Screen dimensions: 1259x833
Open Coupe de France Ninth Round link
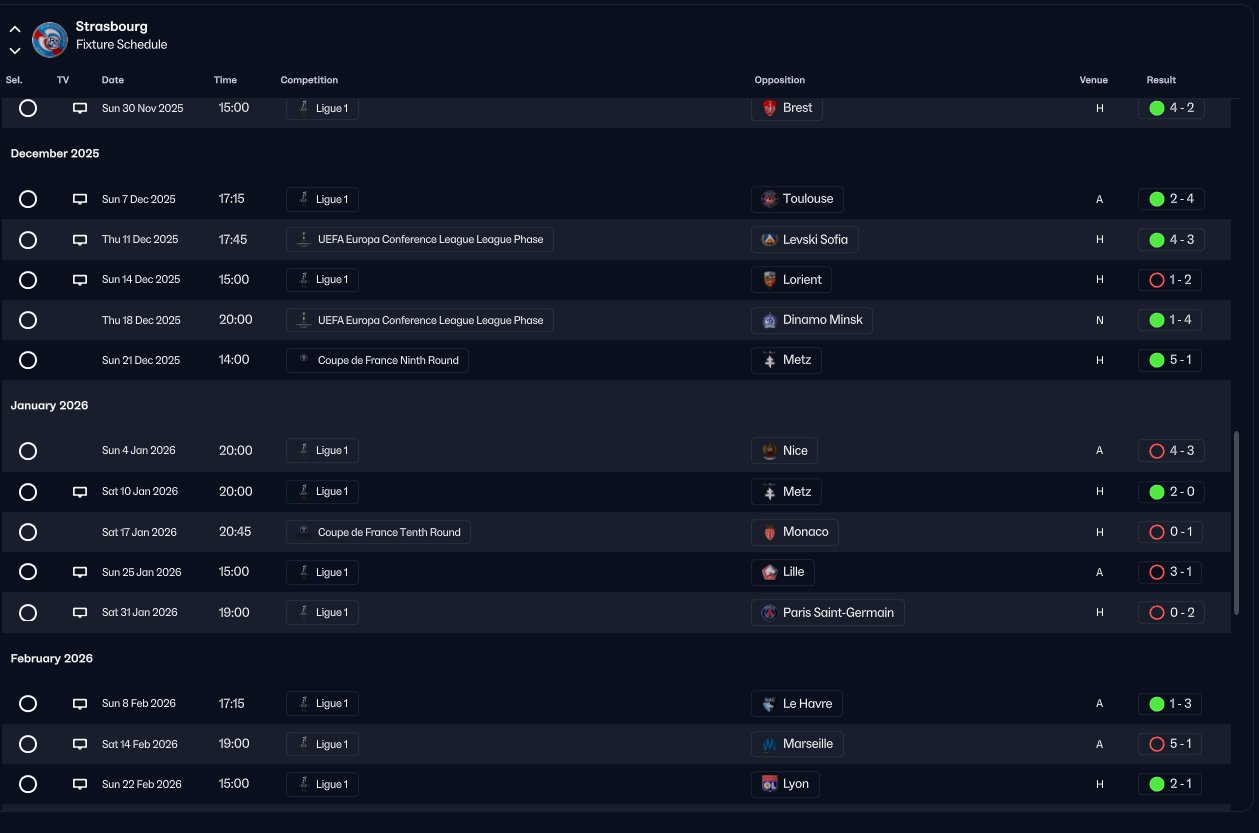click(377, 360)
